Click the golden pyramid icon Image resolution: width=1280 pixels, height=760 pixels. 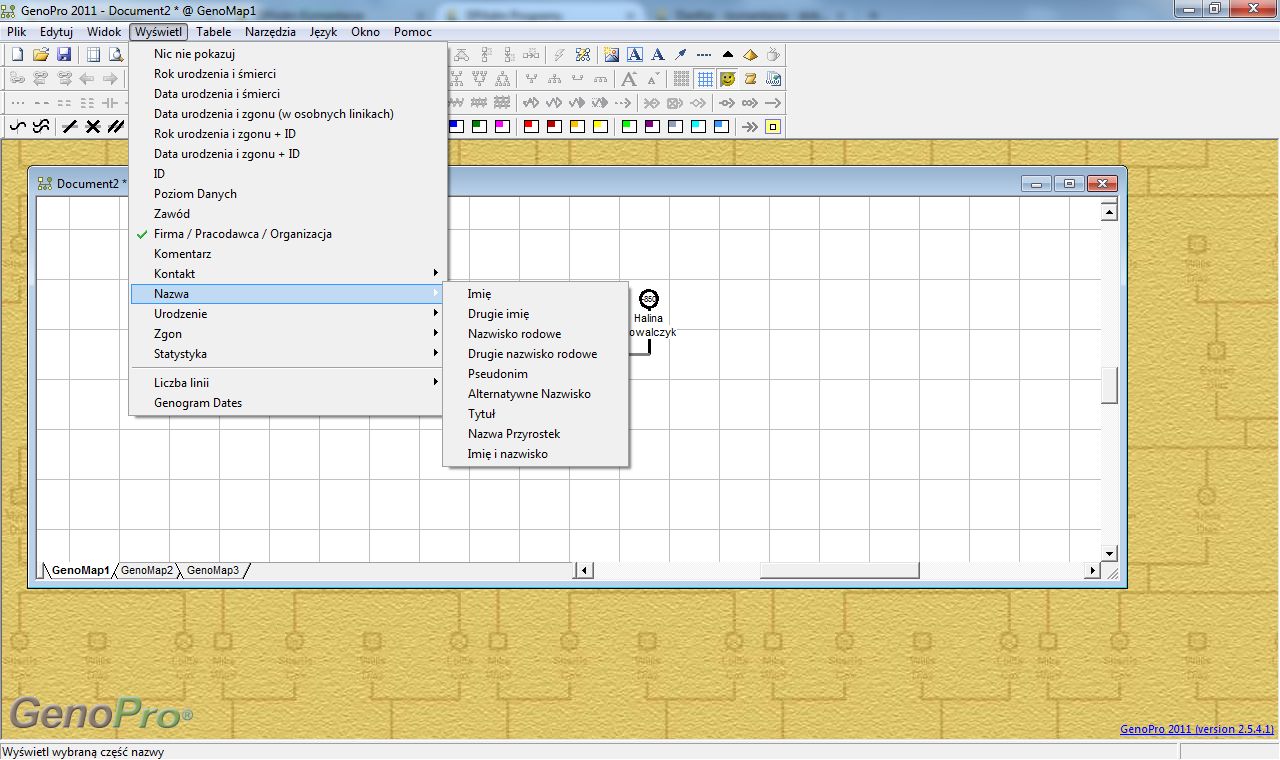pos(750,54)
